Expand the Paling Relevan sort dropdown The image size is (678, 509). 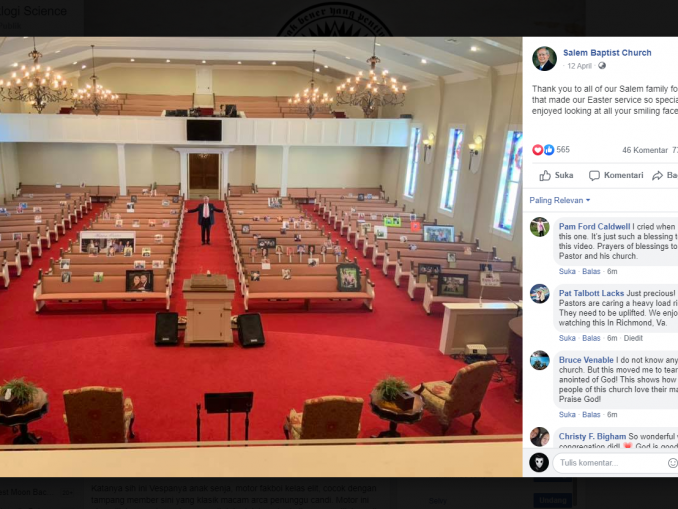click(560, 200)
